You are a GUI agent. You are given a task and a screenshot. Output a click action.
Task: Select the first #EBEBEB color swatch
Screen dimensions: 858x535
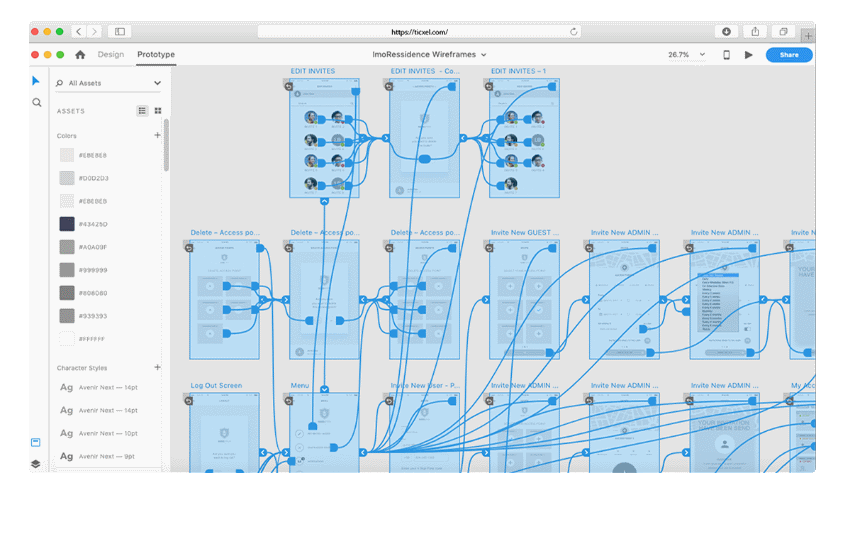coord(67,155)
